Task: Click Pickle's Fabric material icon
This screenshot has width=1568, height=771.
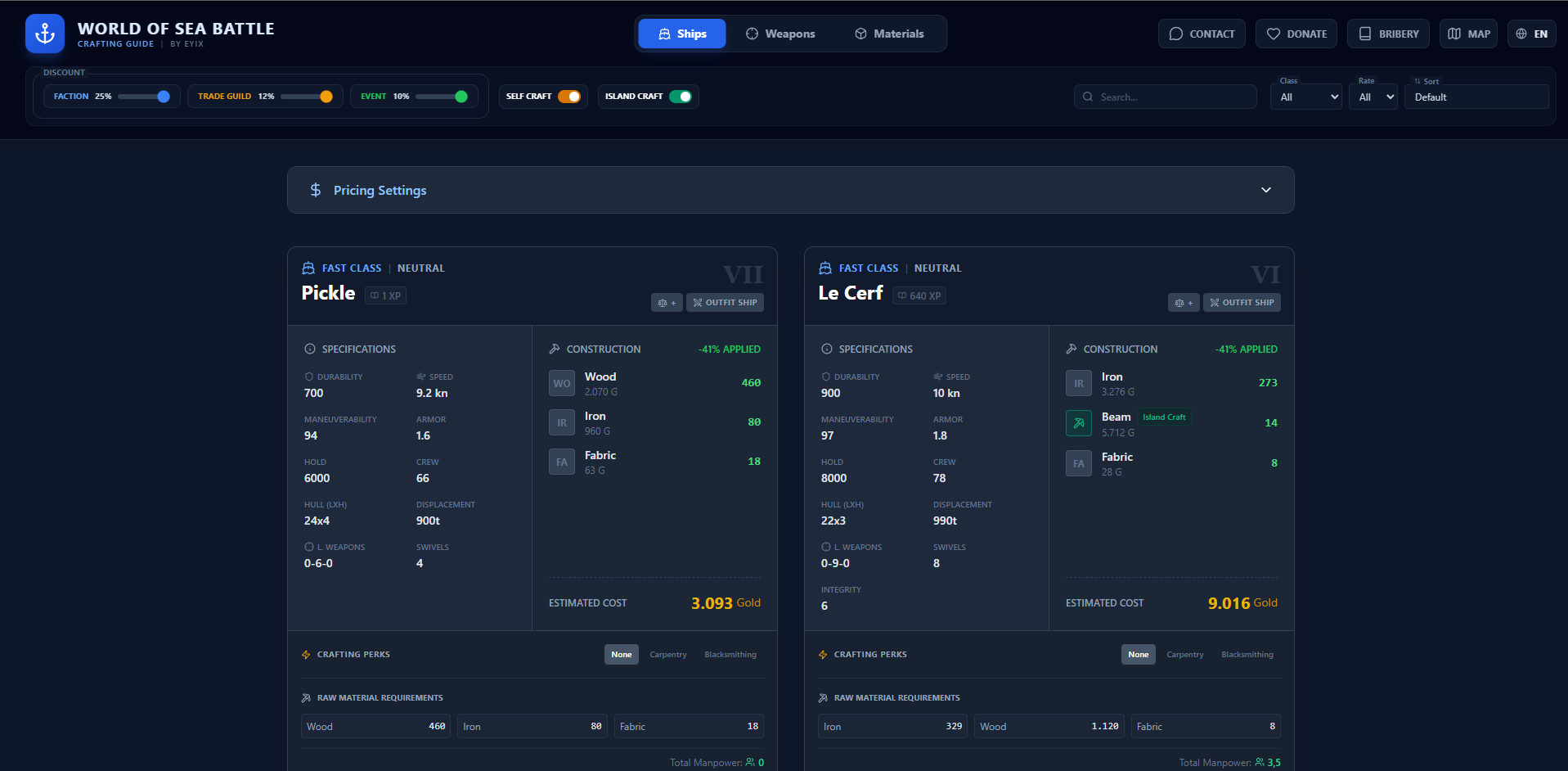Action: [x=562, y=462]
